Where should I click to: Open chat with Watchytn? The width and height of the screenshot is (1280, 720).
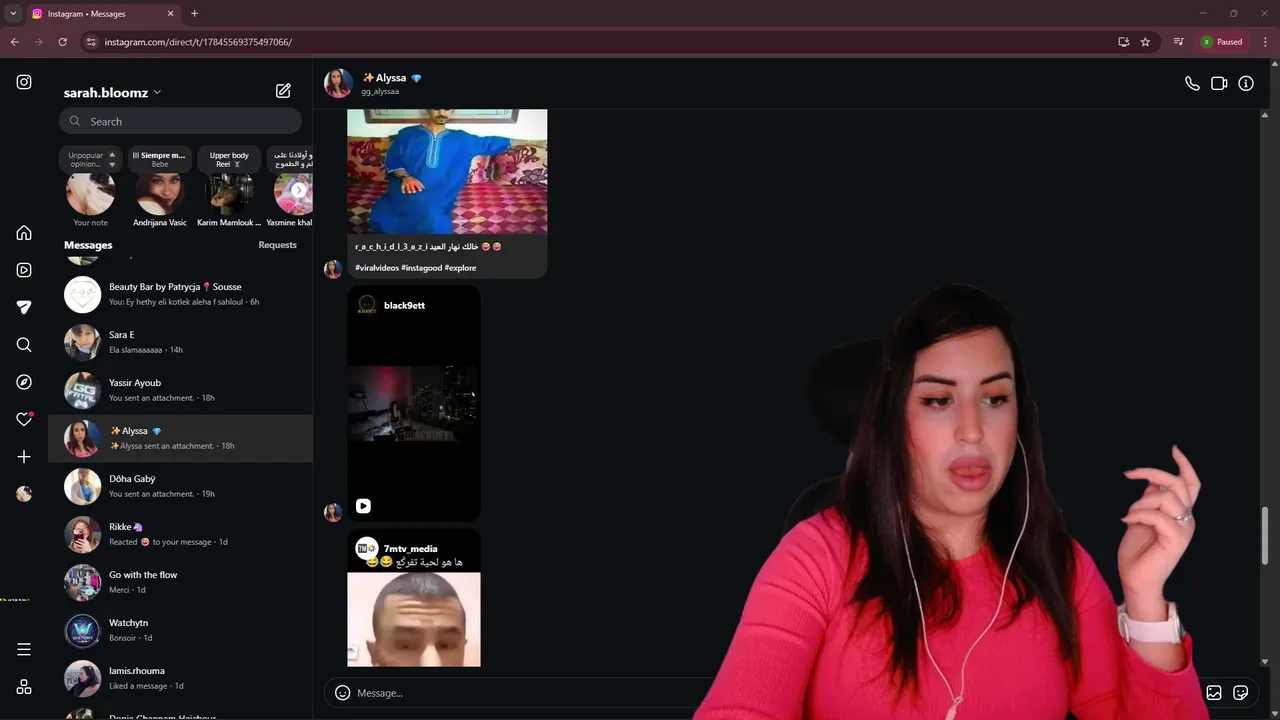[x=180, y=630]
